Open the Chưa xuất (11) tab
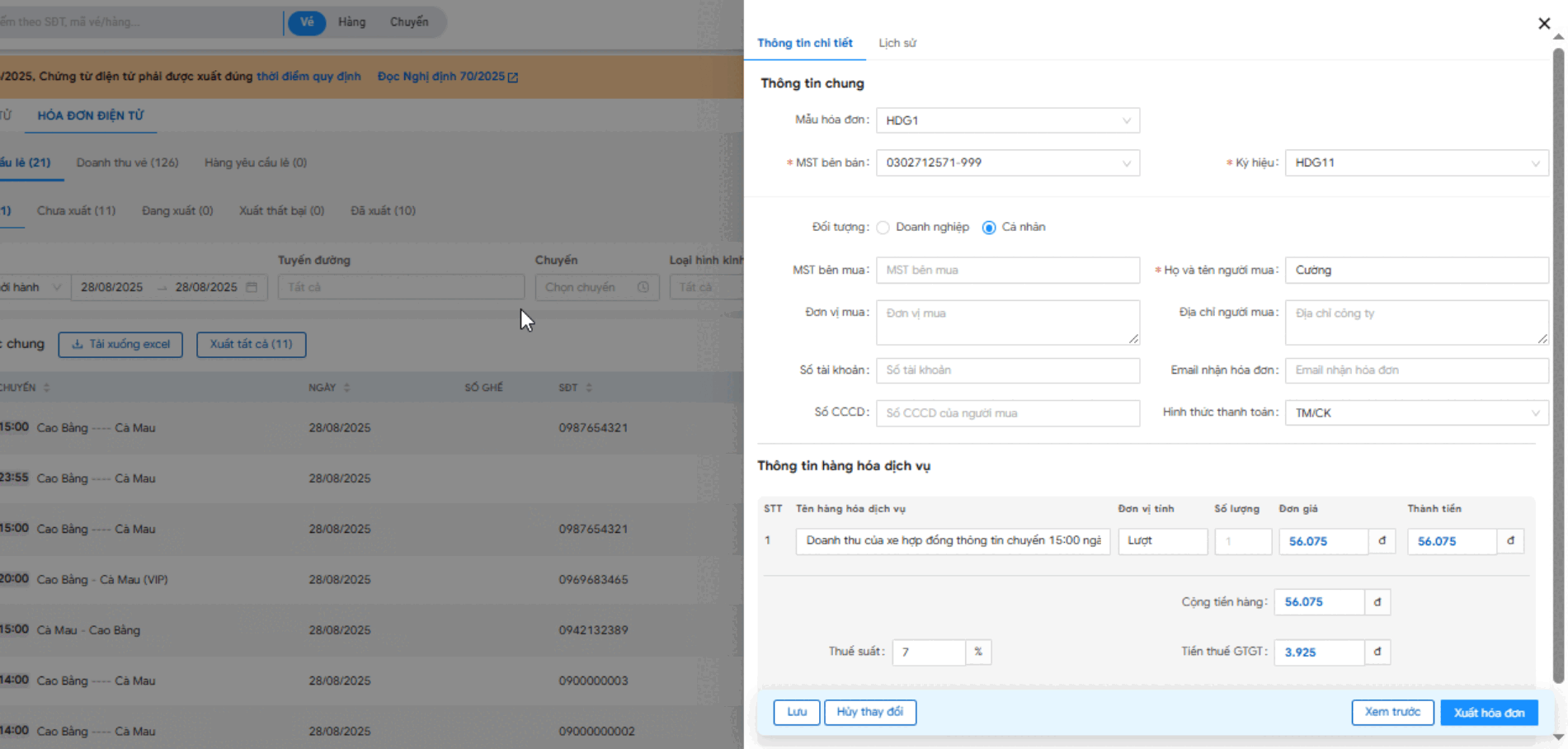 (76, 210)
